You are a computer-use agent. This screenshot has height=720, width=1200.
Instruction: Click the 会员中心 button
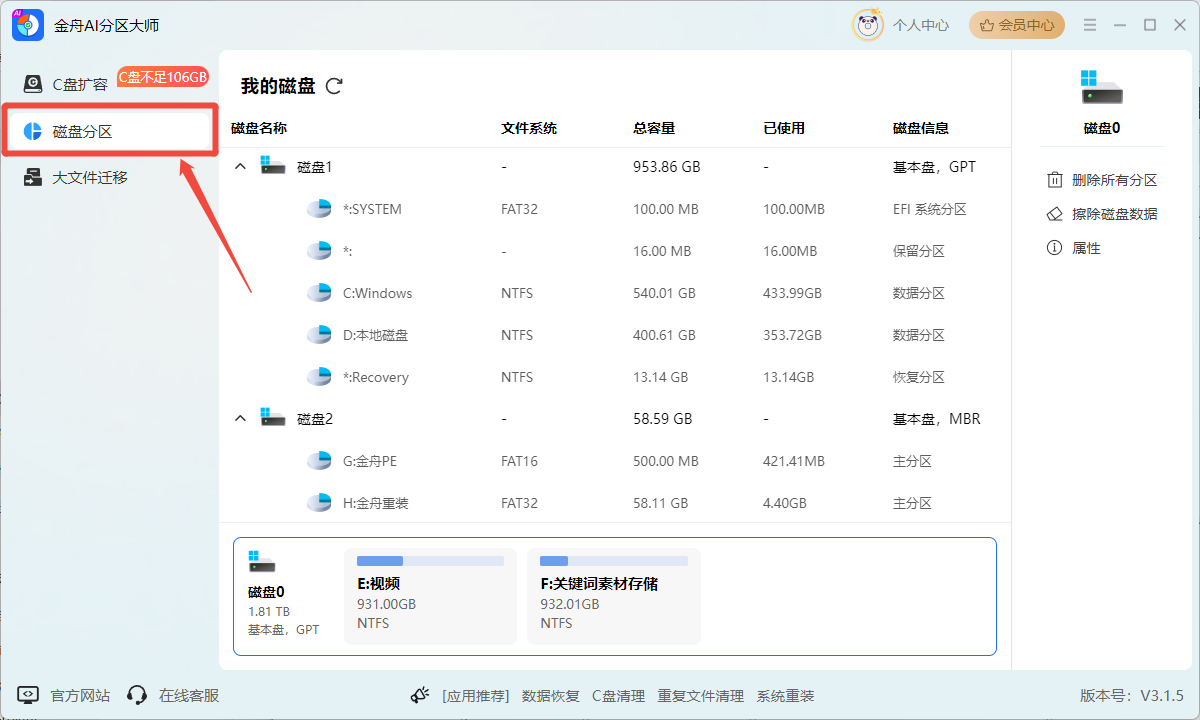[1016, 25]
